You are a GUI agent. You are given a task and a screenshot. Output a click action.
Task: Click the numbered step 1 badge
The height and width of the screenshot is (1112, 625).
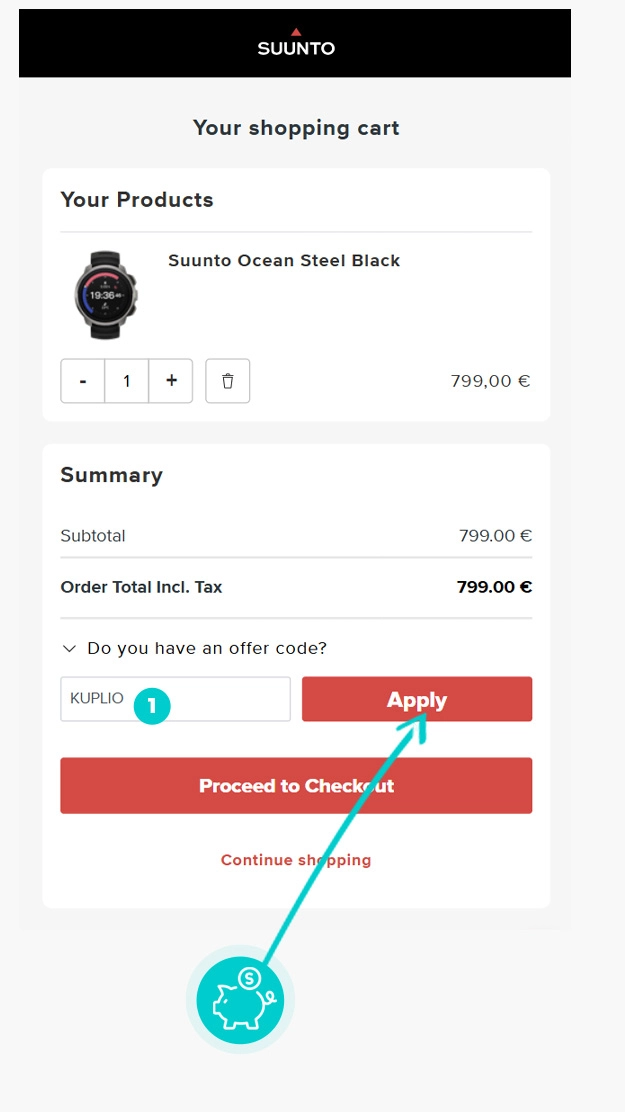pyautogui.click(x=152, y=705)
